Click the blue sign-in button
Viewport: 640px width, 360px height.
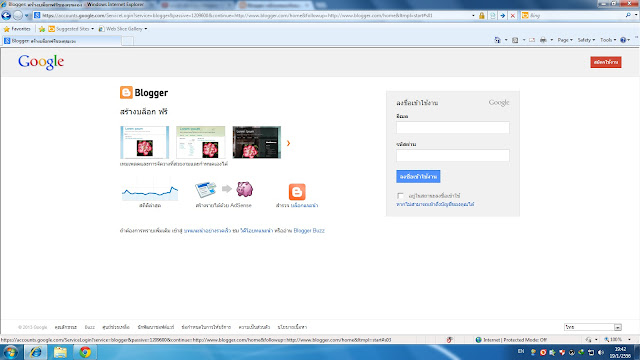coord(418,176)
